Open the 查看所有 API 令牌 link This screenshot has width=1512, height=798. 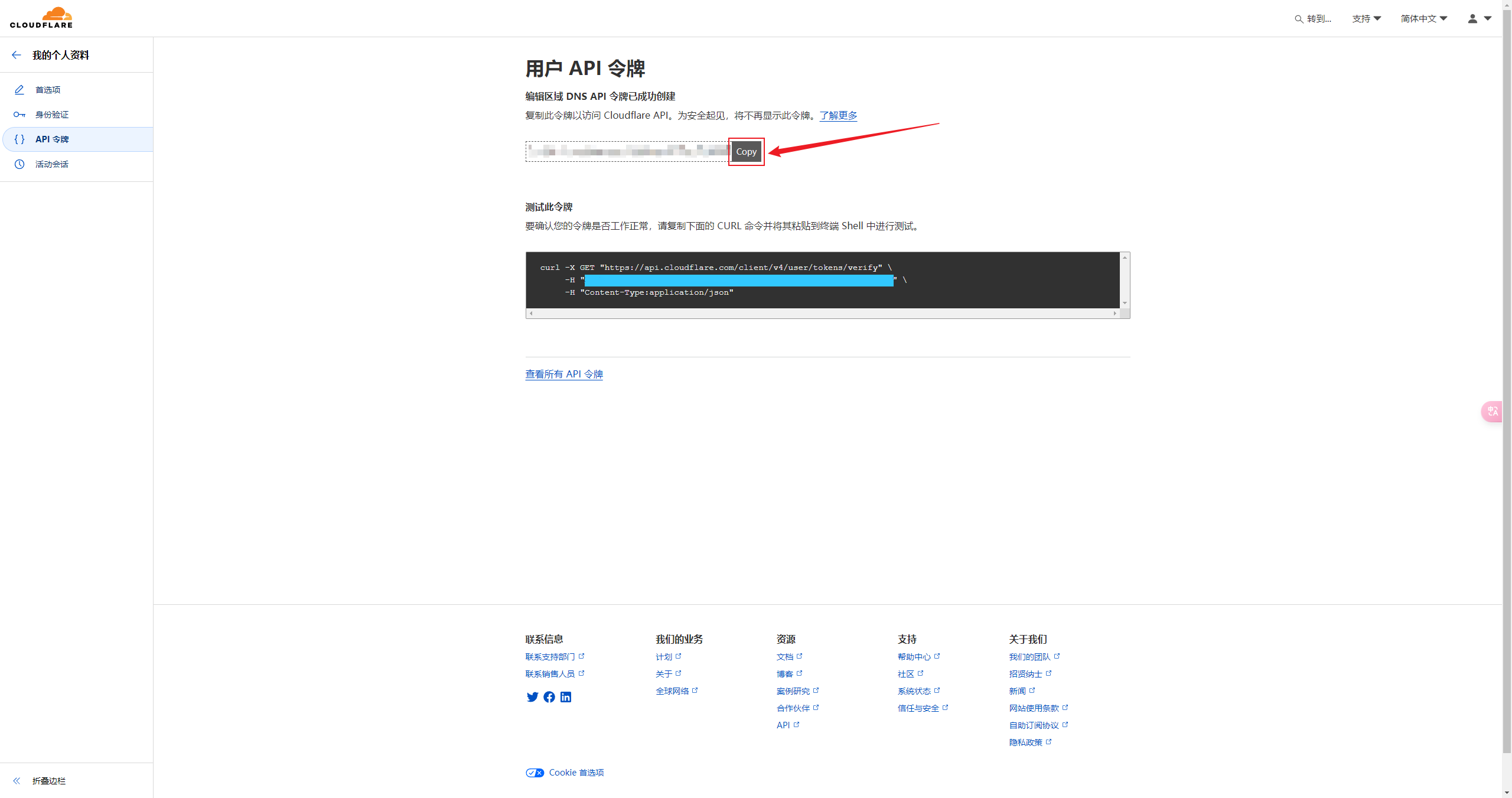[564, 374]
